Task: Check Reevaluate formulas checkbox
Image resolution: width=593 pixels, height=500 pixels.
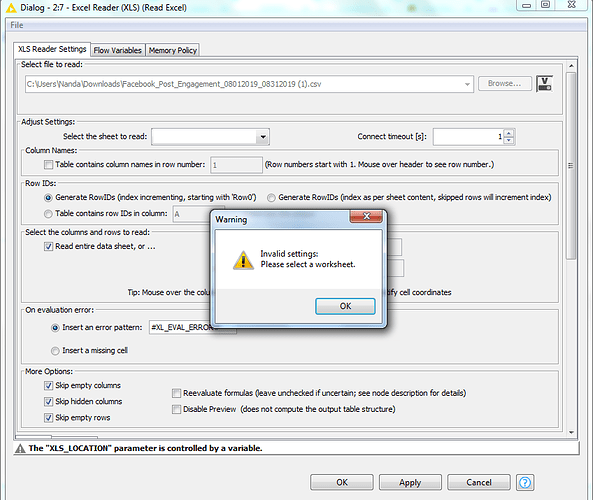Action: (x=176, y=393)
